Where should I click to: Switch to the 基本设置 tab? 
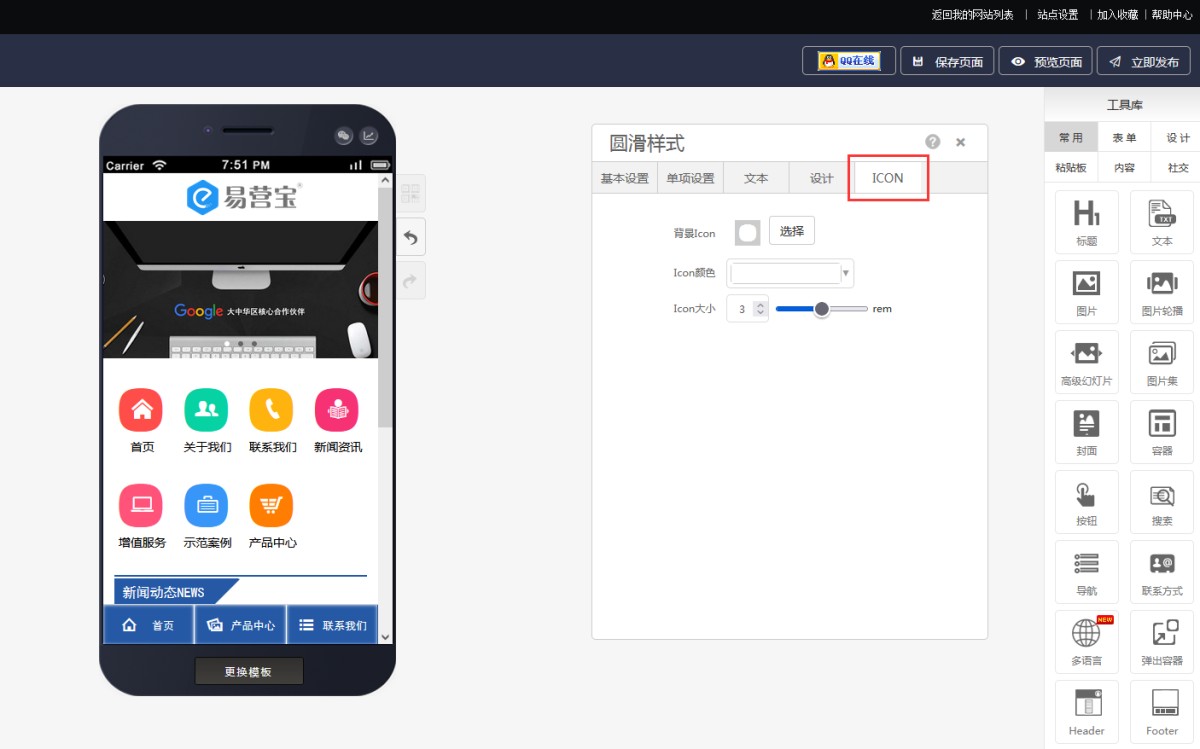(x=625, y=178)
